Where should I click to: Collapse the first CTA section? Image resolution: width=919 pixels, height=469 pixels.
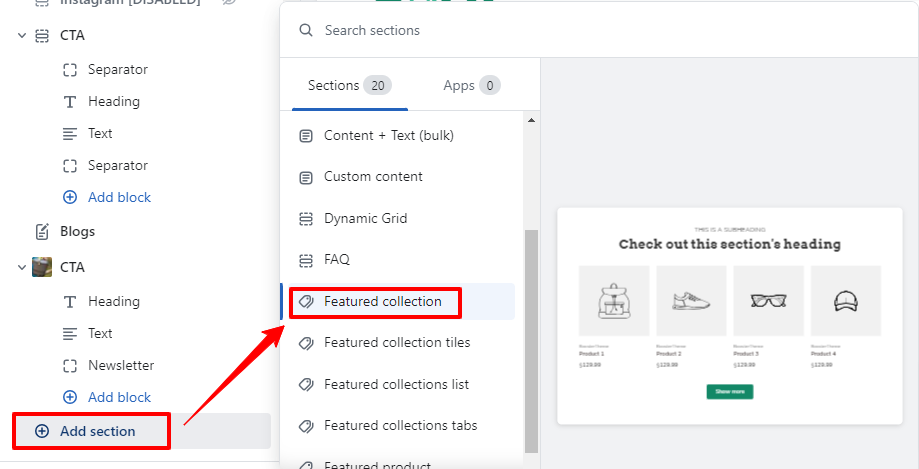point(22,35)
